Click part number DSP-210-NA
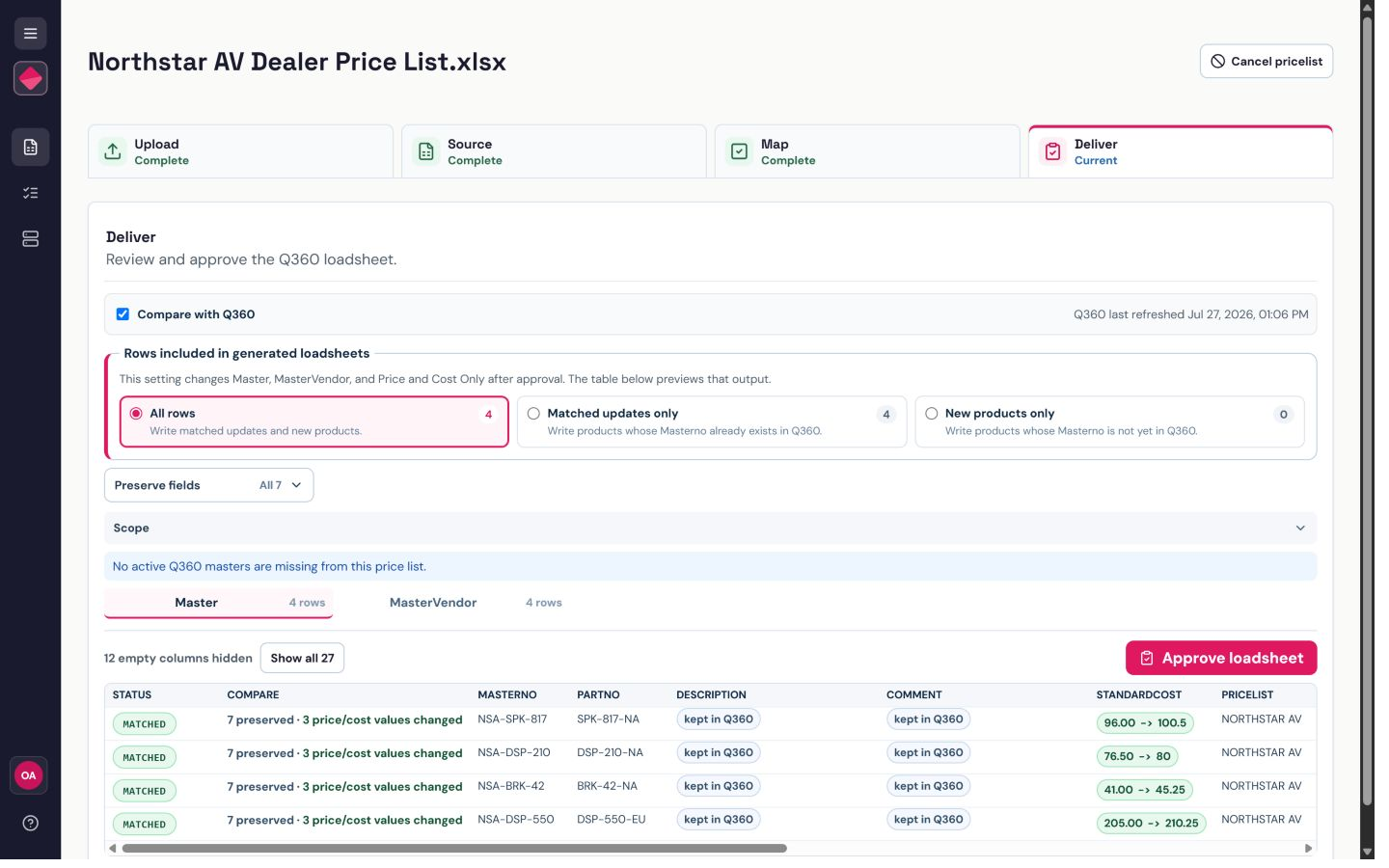1389x868 pixels. (610, 753)
